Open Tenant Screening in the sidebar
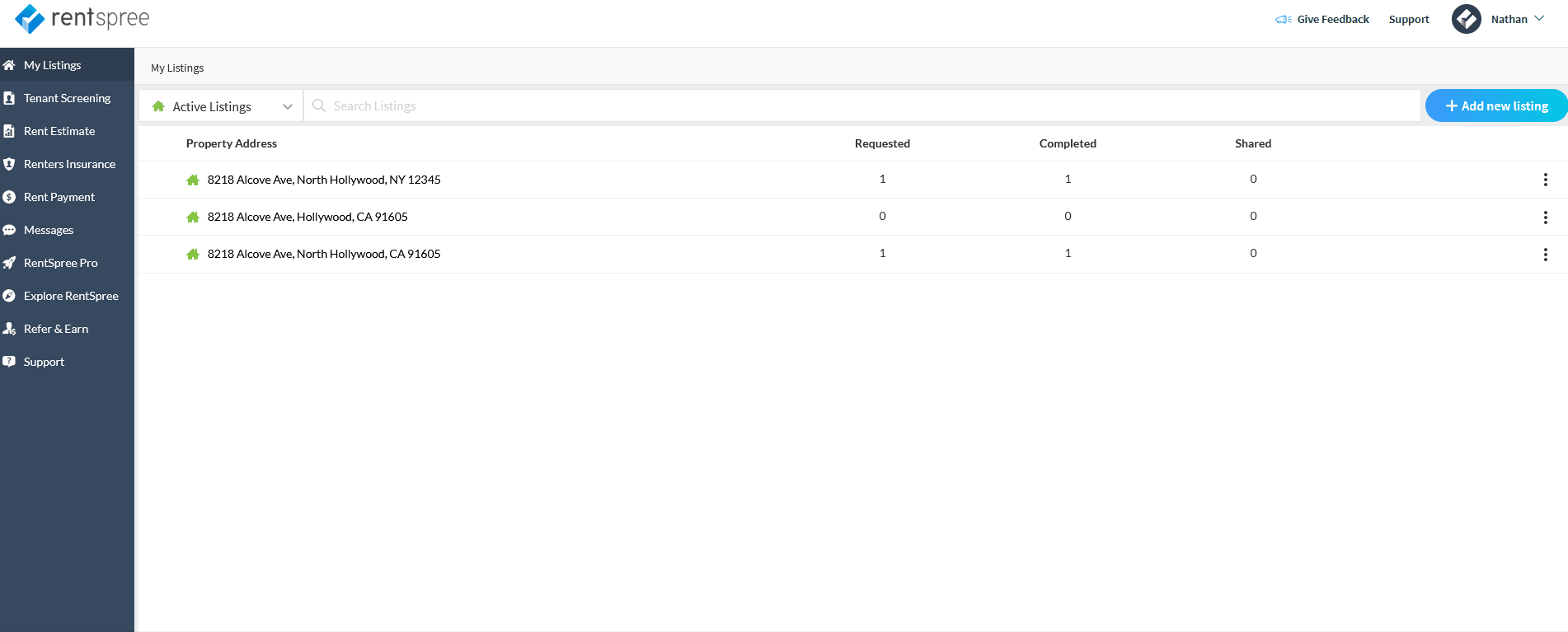 [x=67, y=98]
